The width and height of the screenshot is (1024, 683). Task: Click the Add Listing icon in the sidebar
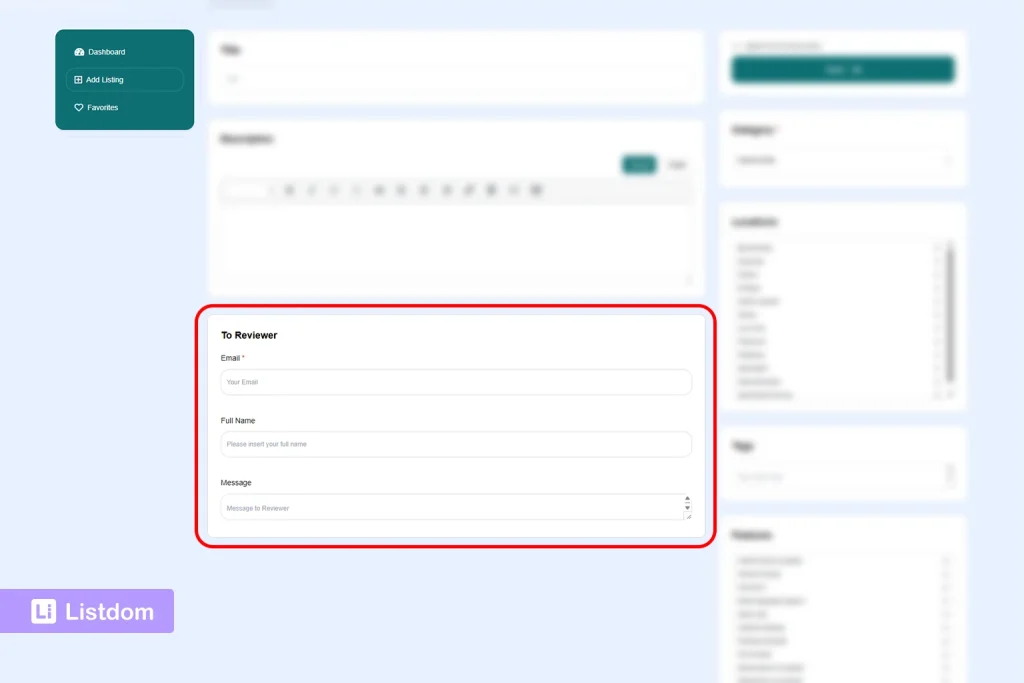(x=79, y=79)
